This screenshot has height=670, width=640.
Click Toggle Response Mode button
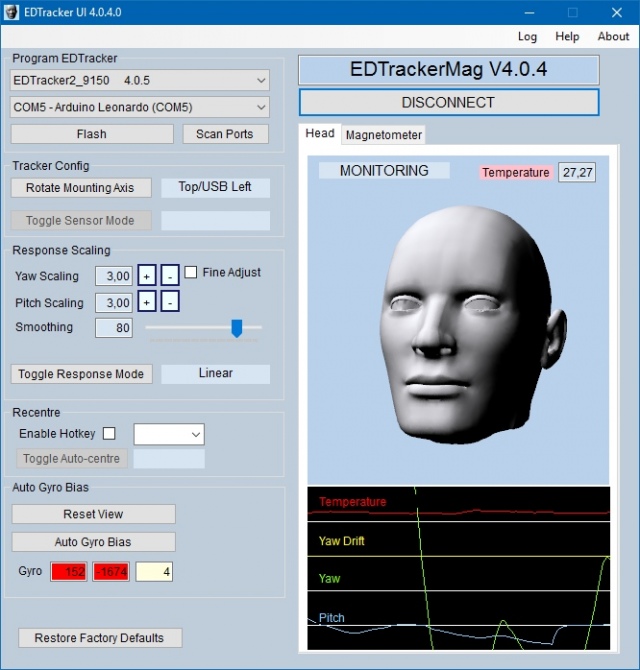click(81, 374)
